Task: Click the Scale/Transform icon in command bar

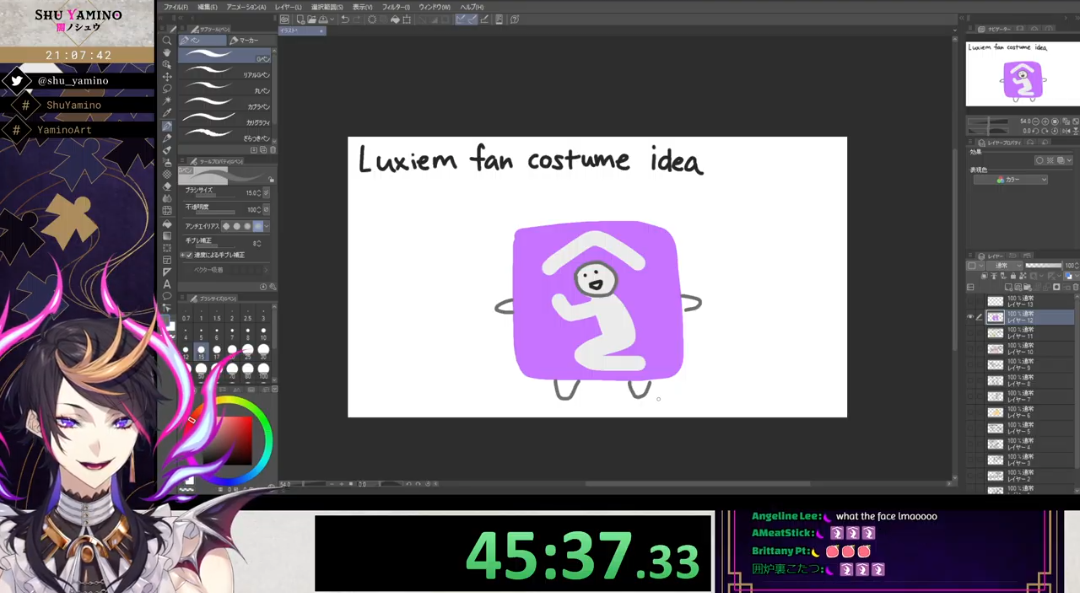Action: point(407,19)
